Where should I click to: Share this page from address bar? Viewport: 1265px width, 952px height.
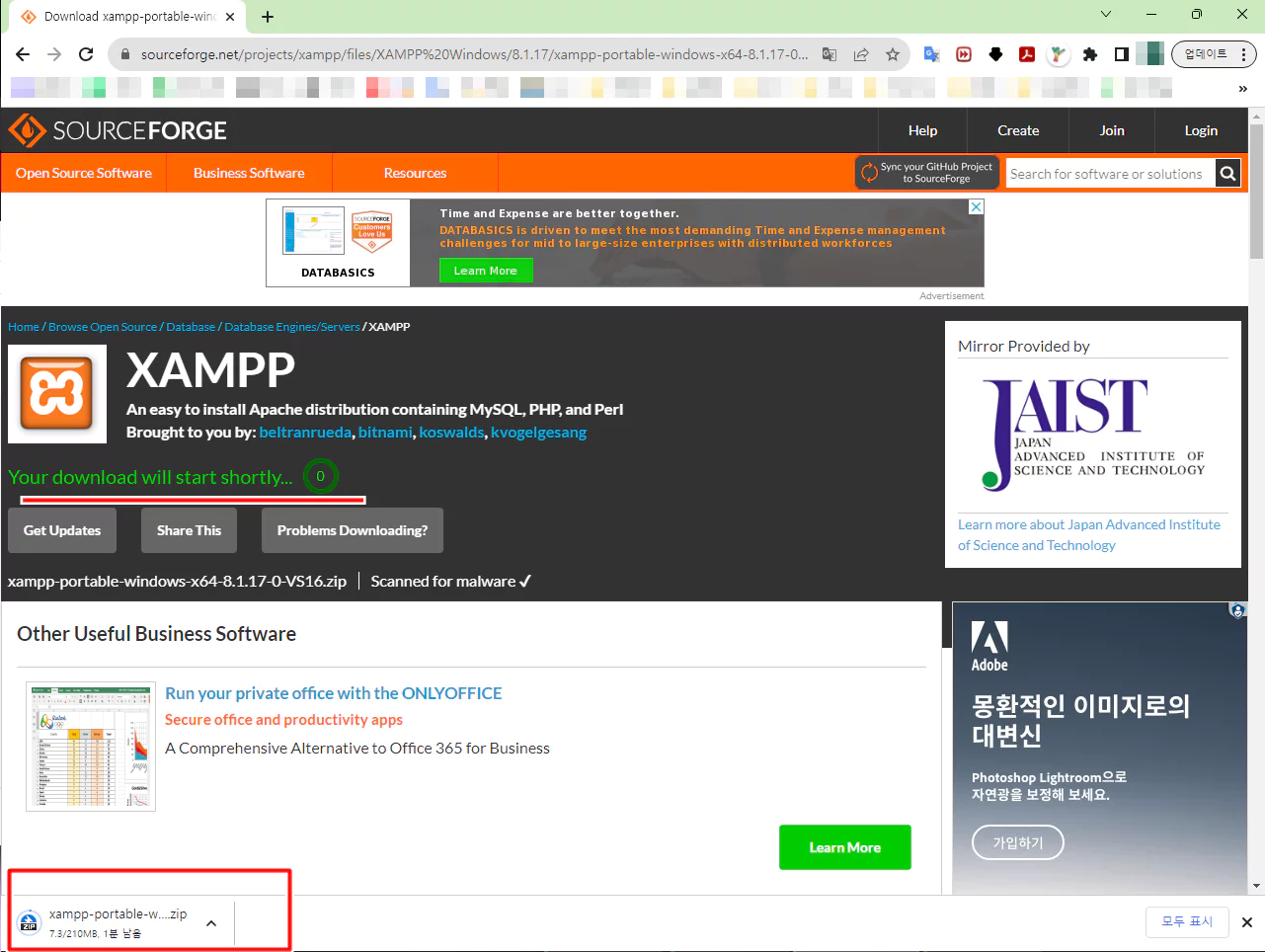[x=861, y=54]
